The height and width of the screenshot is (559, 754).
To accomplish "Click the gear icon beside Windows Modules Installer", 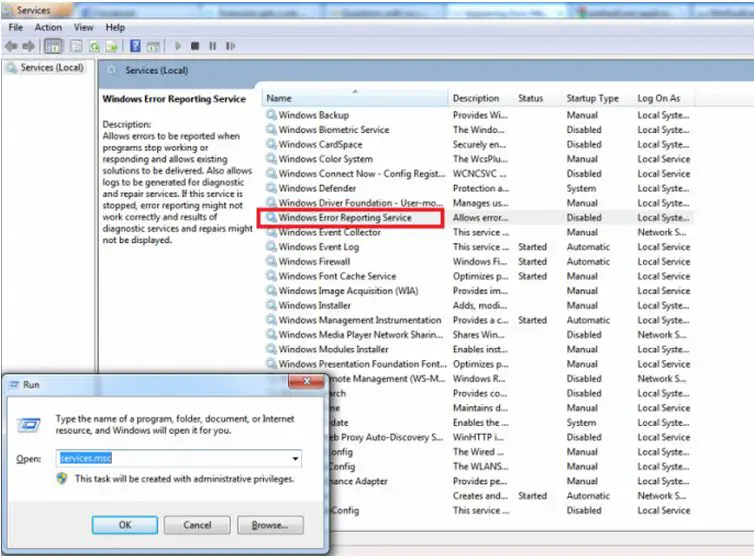I will (271, 349).
